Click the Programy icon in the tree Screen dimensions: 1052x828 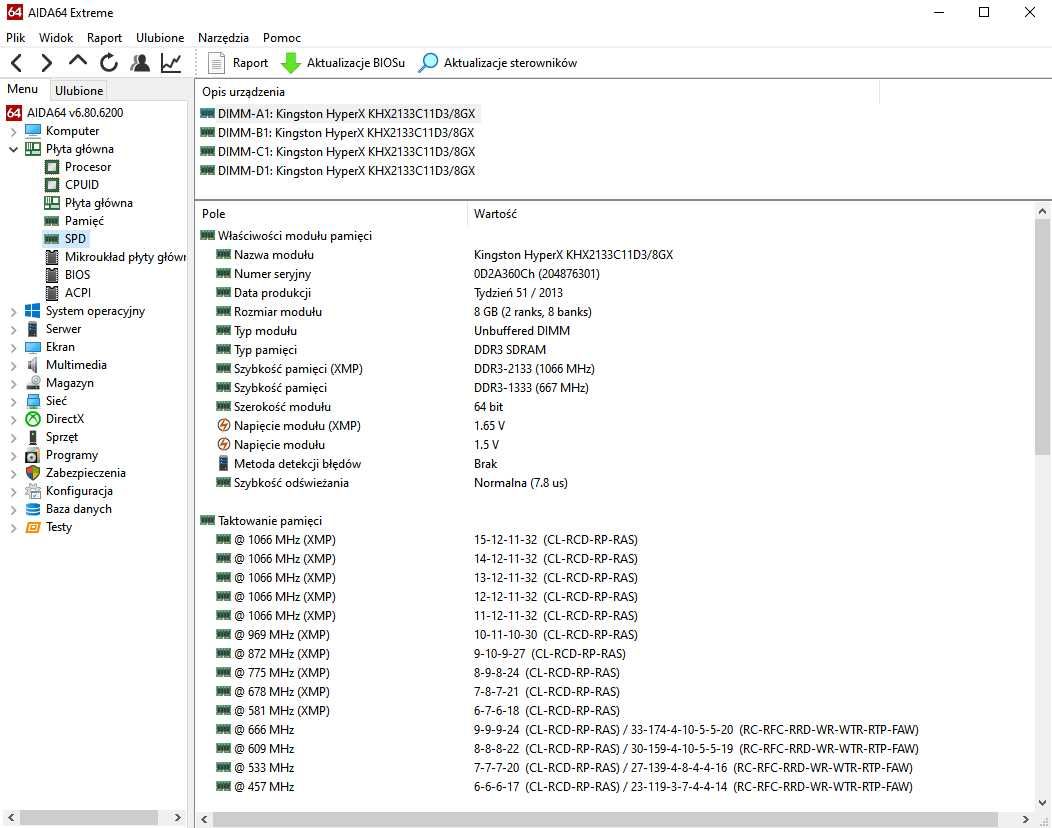(x=33, y=456)
